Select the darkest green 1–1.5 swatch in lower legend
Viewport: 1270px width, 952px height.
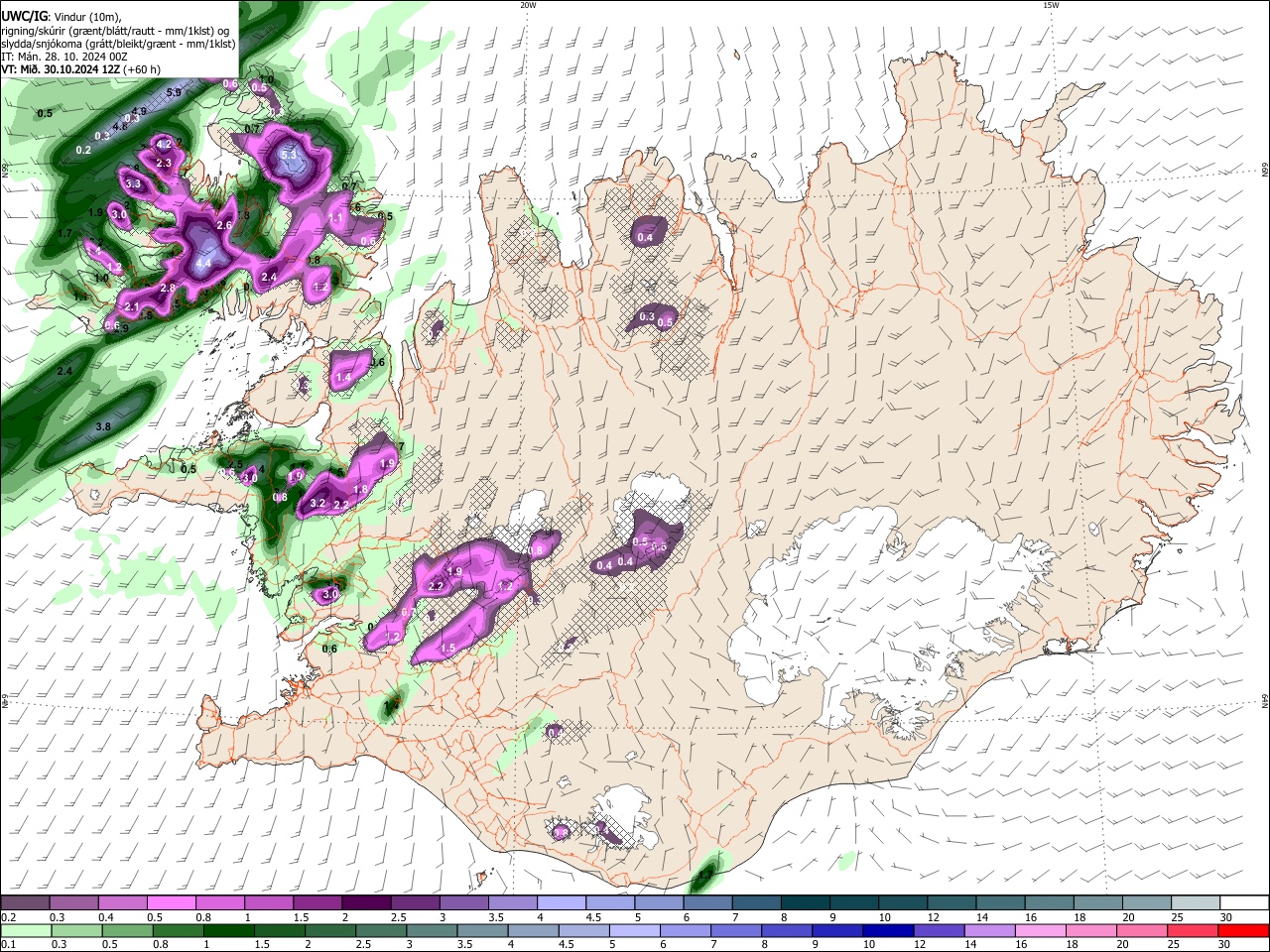click(228, 930)
